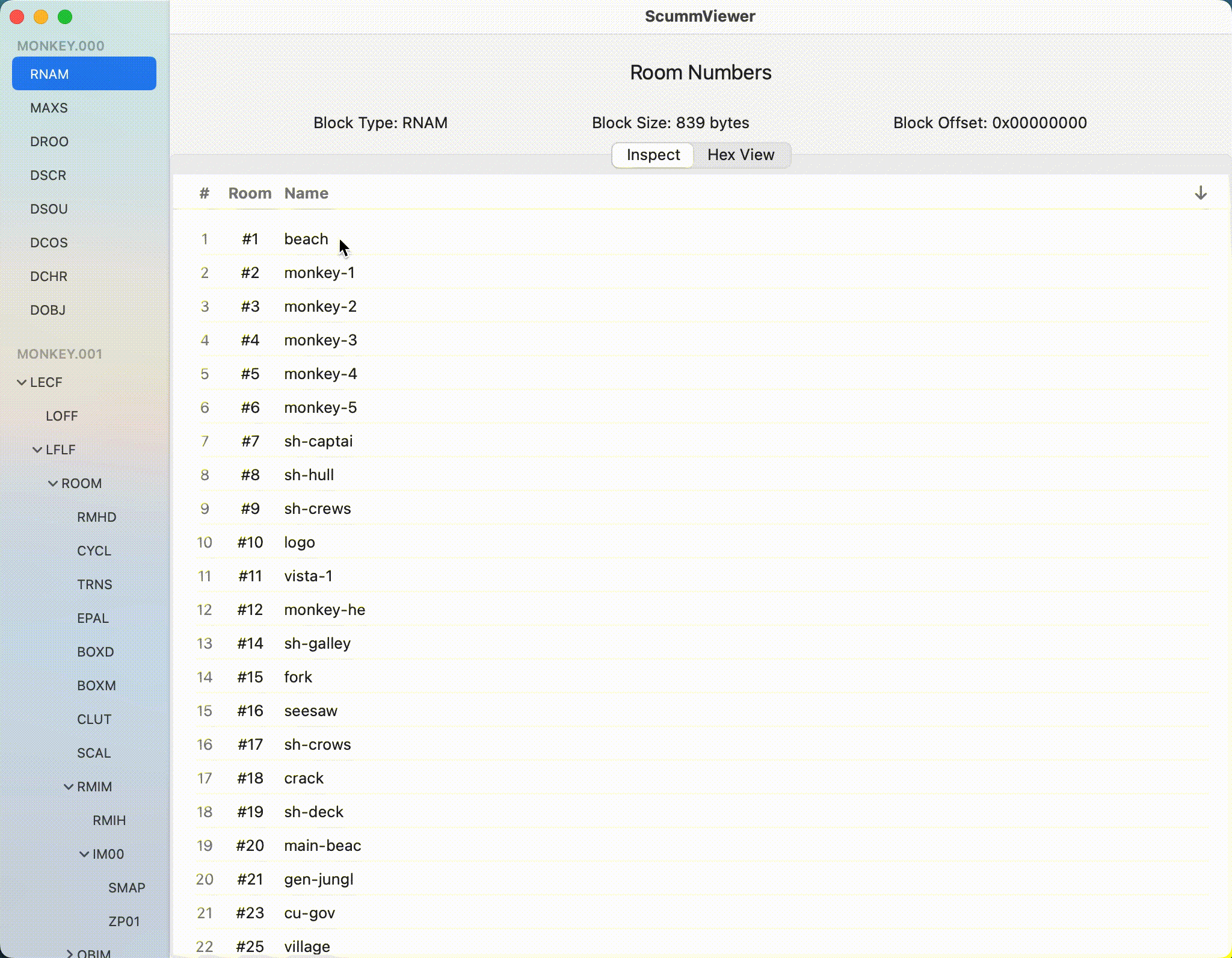Open the CLUT palette block
The image size is (1232, 958).
94,720
